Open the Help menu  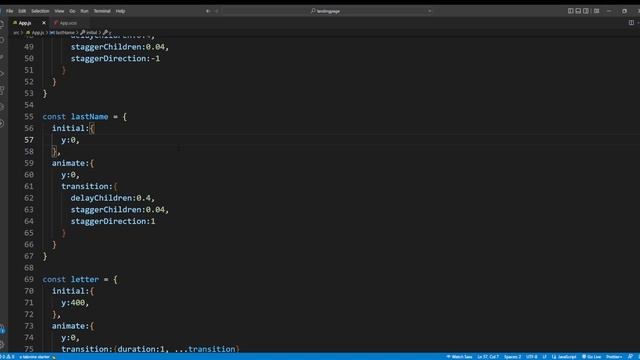120,11
